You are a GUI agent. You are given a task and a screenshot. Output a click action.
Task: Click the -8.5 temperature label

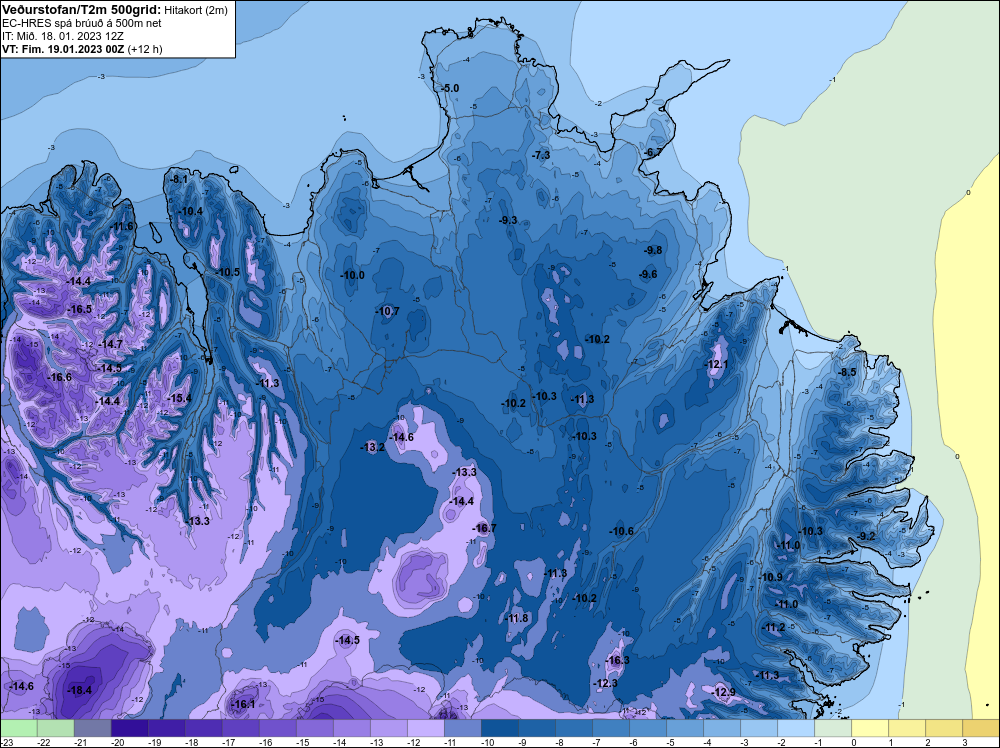click(x=848, y=372)
